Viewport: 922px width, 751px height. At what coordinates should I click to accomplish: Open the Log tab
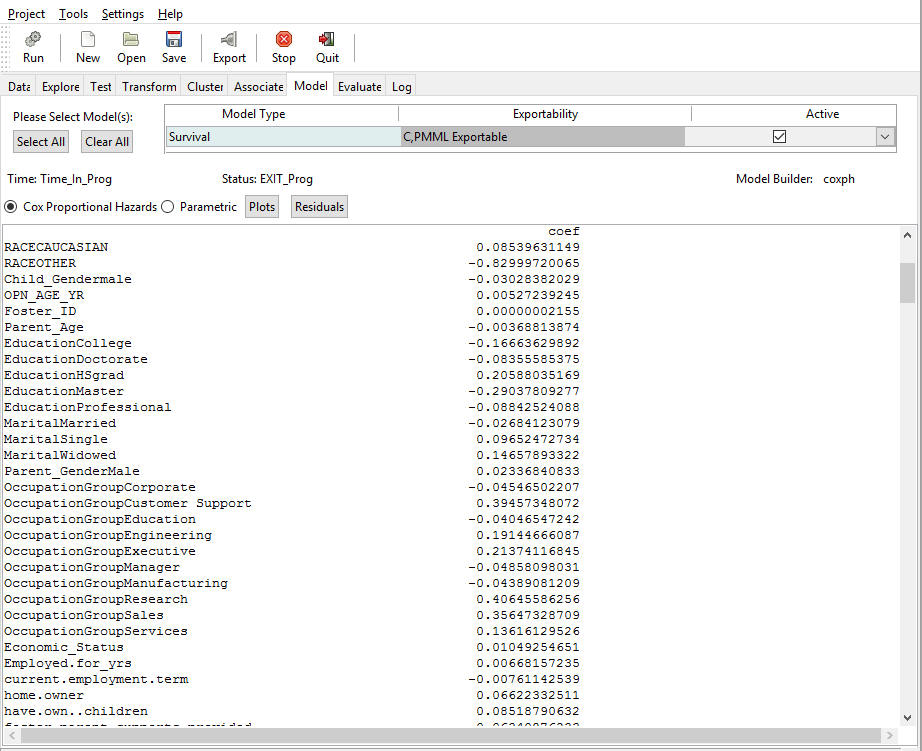[402, 86]
